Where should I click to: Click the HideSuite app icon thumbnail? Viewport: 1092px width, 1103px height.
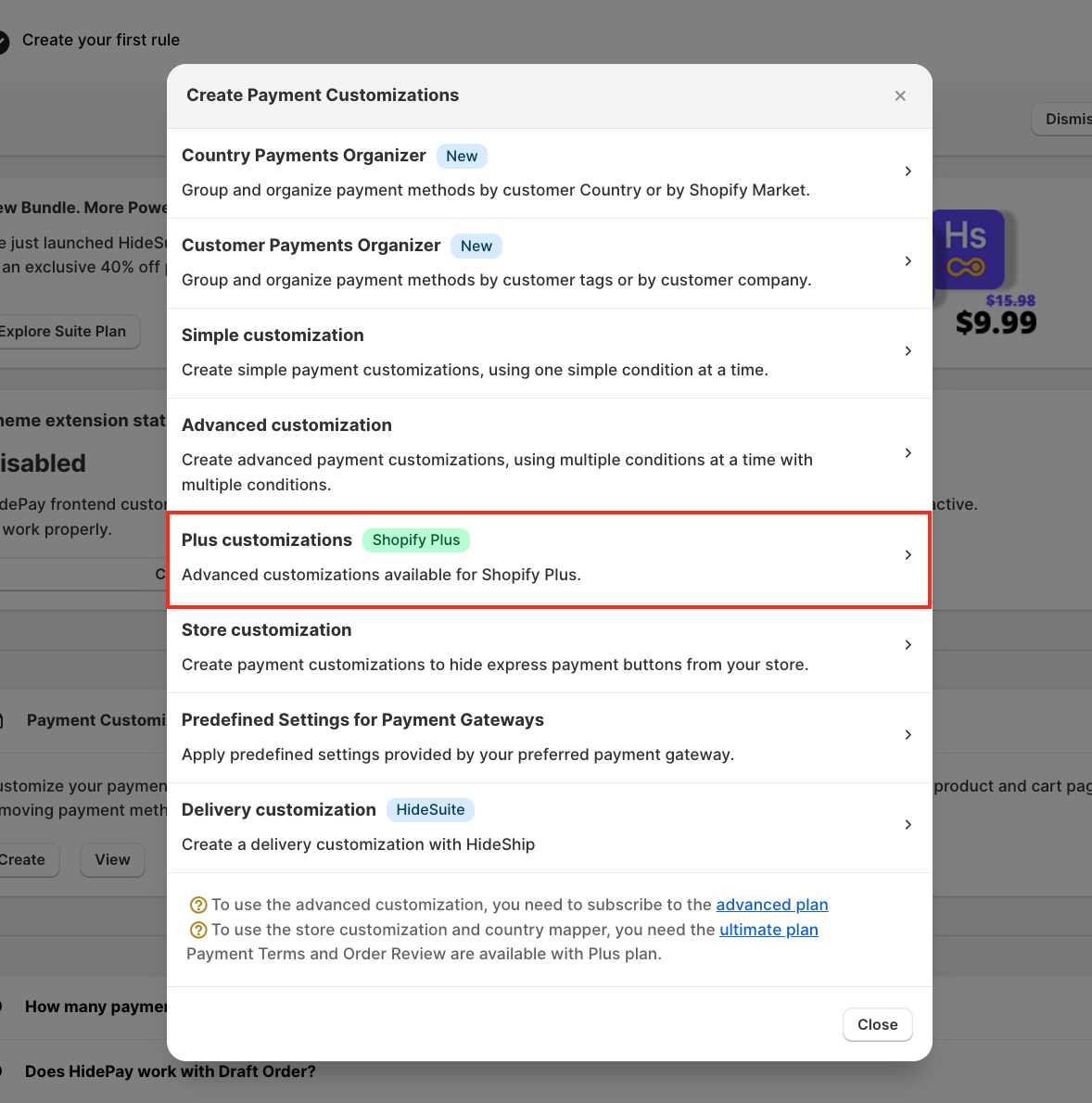[x=968, y=248]
